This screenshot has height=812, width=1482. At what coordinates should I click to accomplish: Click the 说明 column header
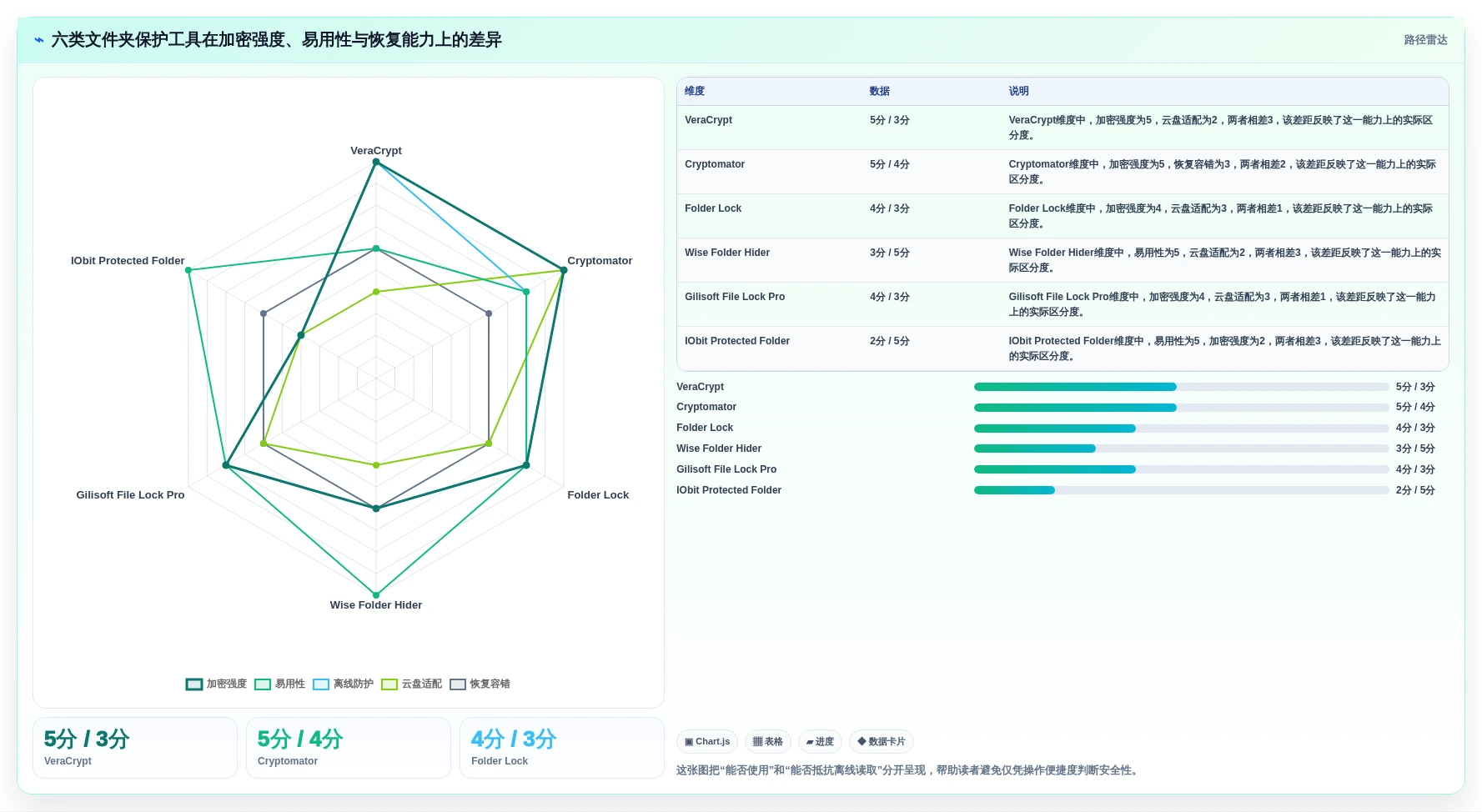tap(1018, 91)
